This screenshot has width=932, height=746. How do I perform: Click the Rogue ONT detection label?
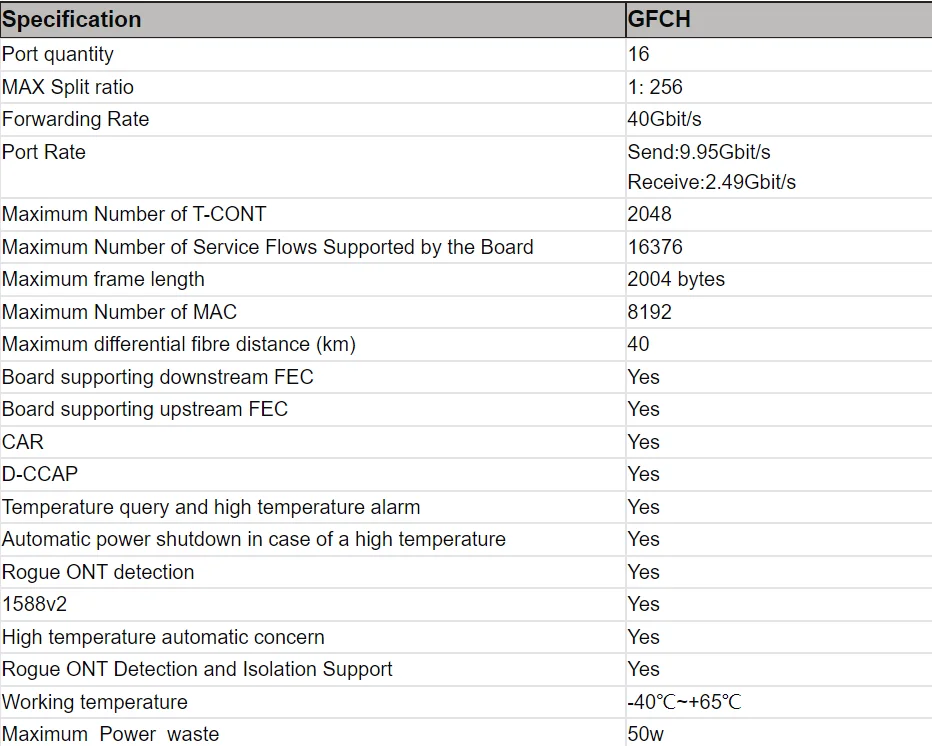[x=98, y=572]
